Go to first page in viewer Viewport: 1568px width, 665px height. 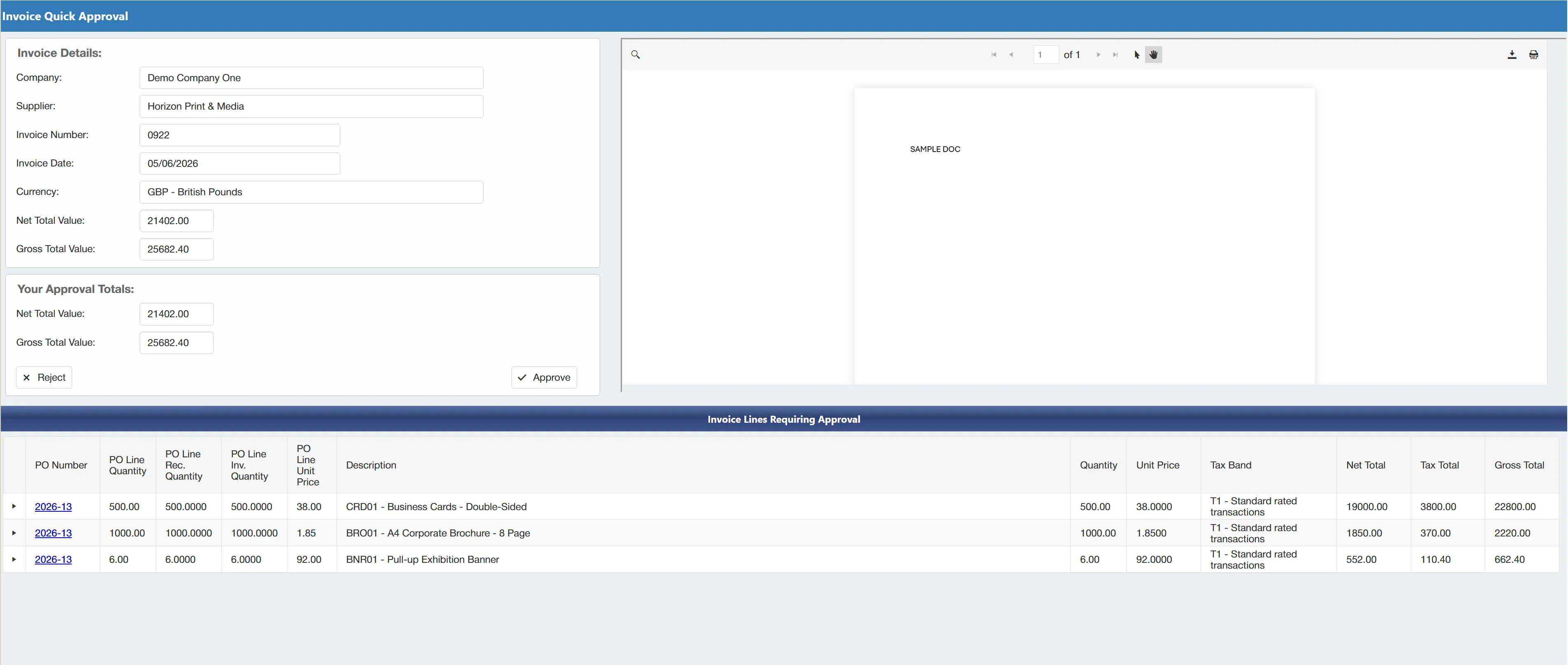994,55
